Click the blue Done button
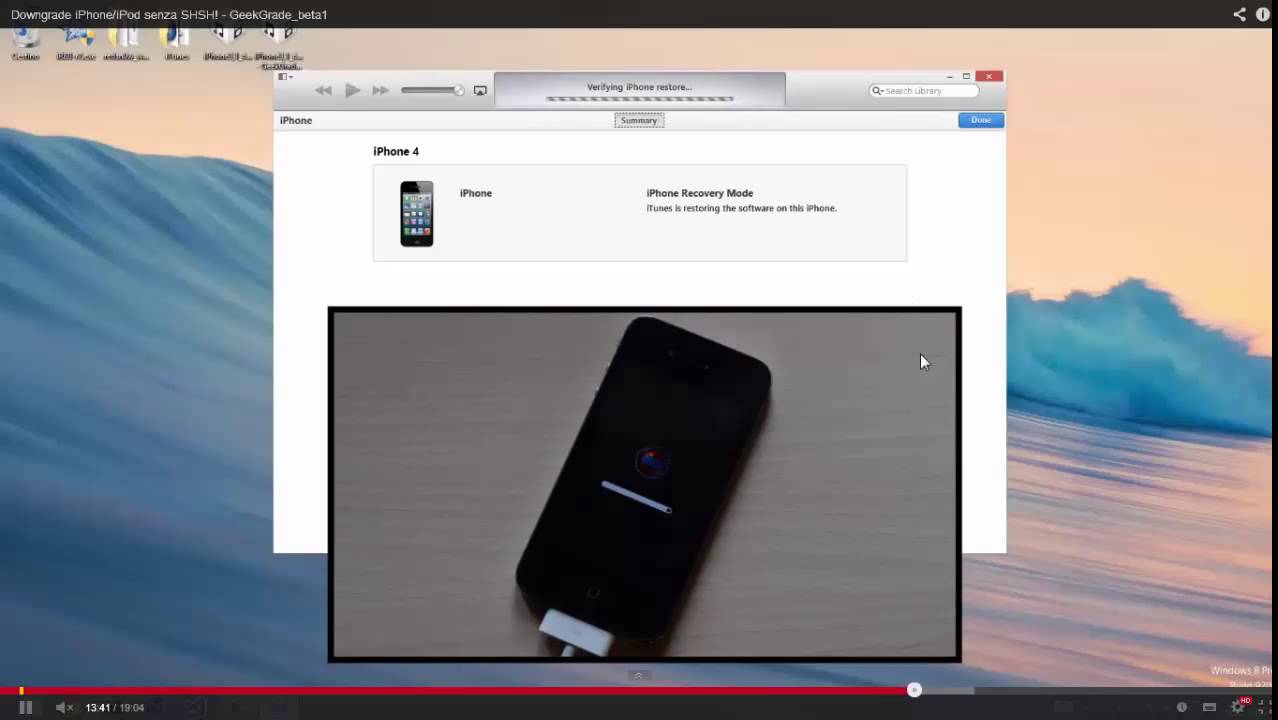Image resolution: width=1278 pixels, height=720 pixels. pyautogui.click(x=981, y=120)
